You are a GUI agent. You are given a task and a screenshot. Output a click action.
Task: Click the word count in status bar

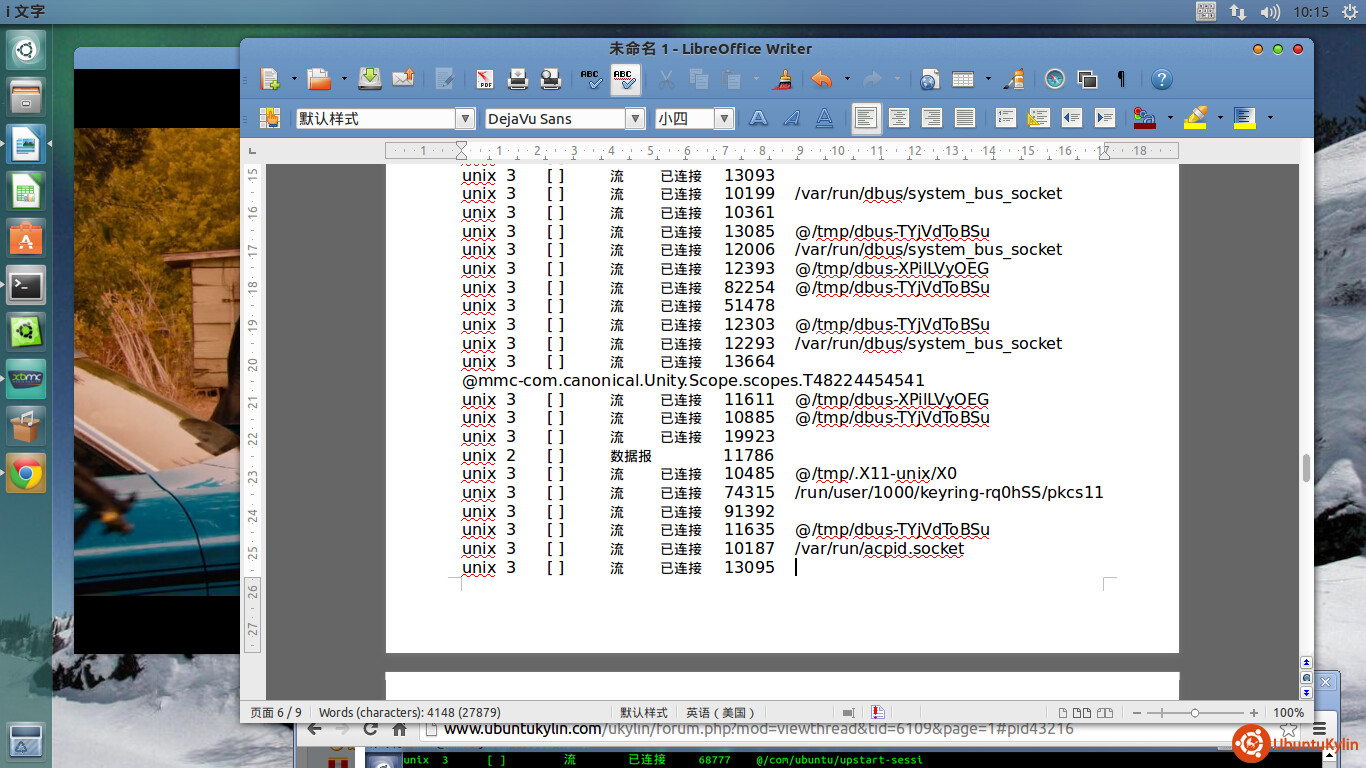(409, 713)
